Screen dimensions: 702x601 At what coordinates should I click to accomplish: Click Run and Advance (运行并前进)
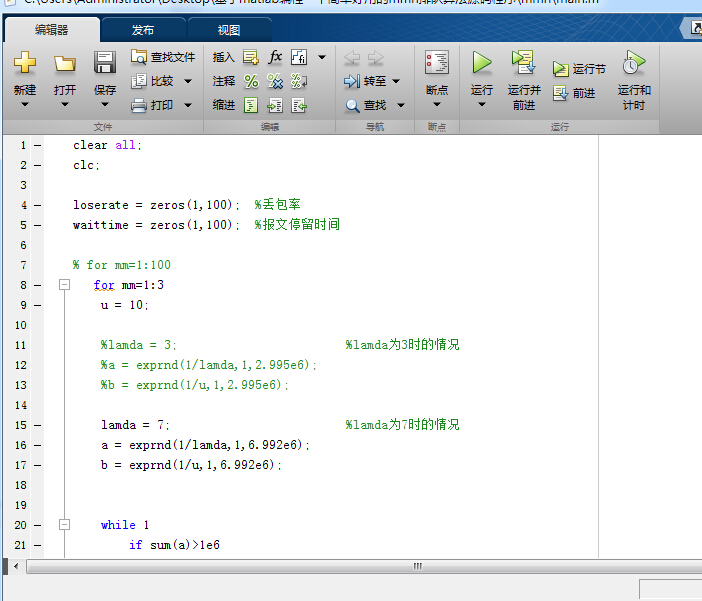tap(524, 80)
